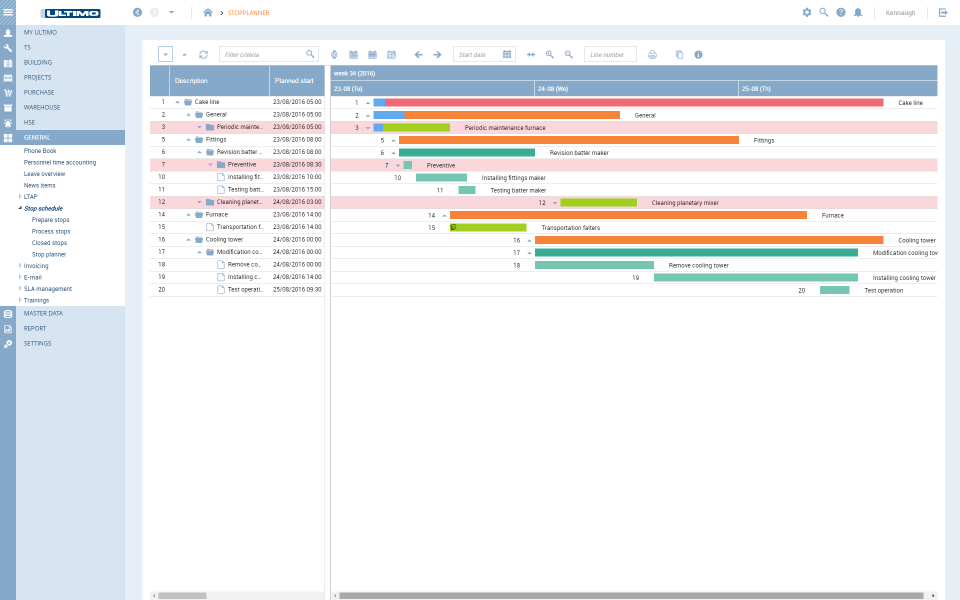The width and height of the screenshot is (960, 600).
Task: Open the MASTER DATA section
Action: pyautogui.click(x=43, y=313)
